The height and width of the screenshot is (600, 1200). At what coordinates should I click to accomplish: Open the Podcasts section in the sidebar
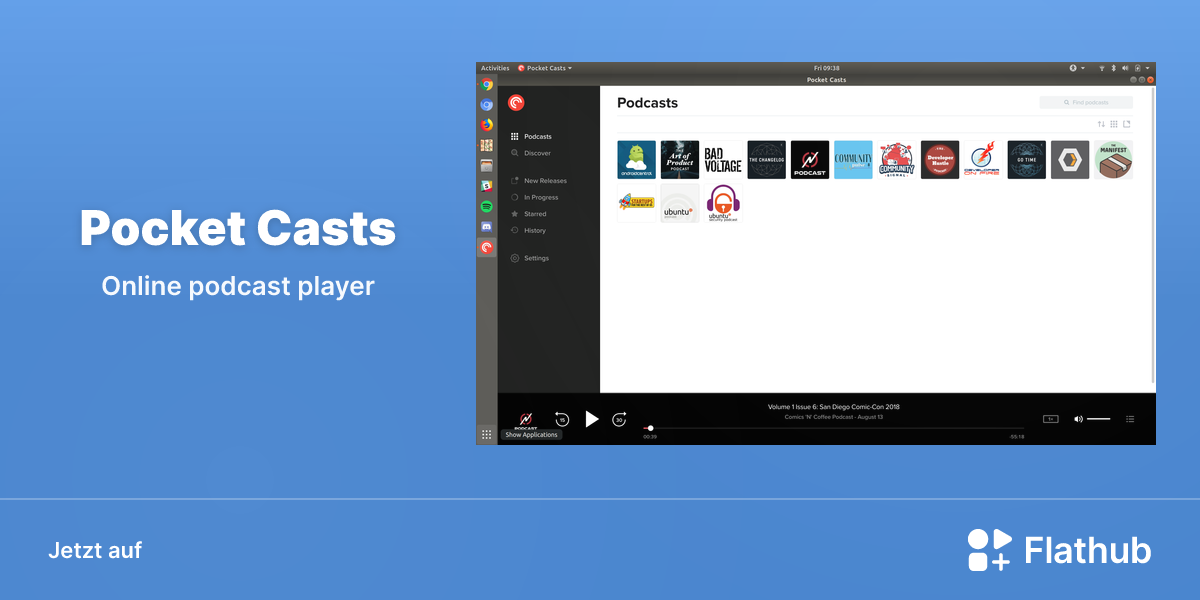(531, 136)
